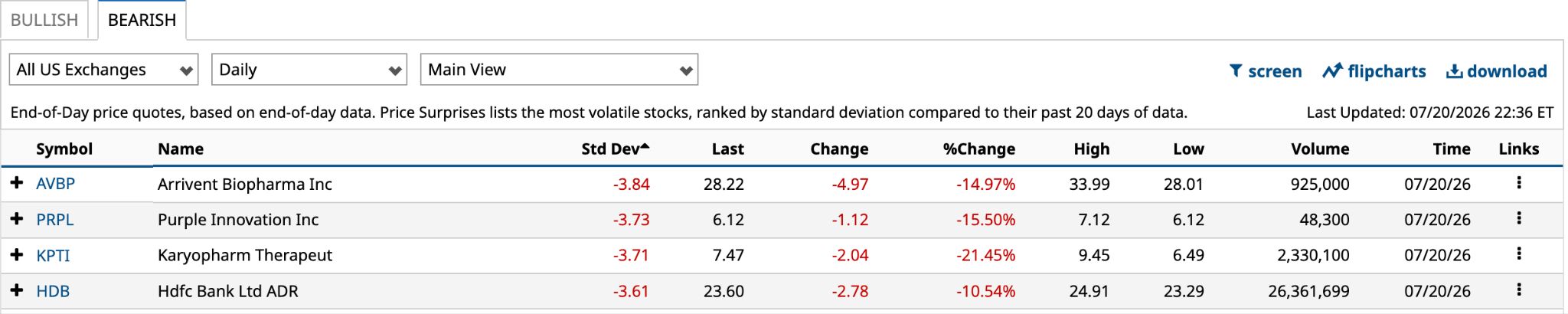
Task: Launch flipcharts view
Action: tap(1374, 71)
